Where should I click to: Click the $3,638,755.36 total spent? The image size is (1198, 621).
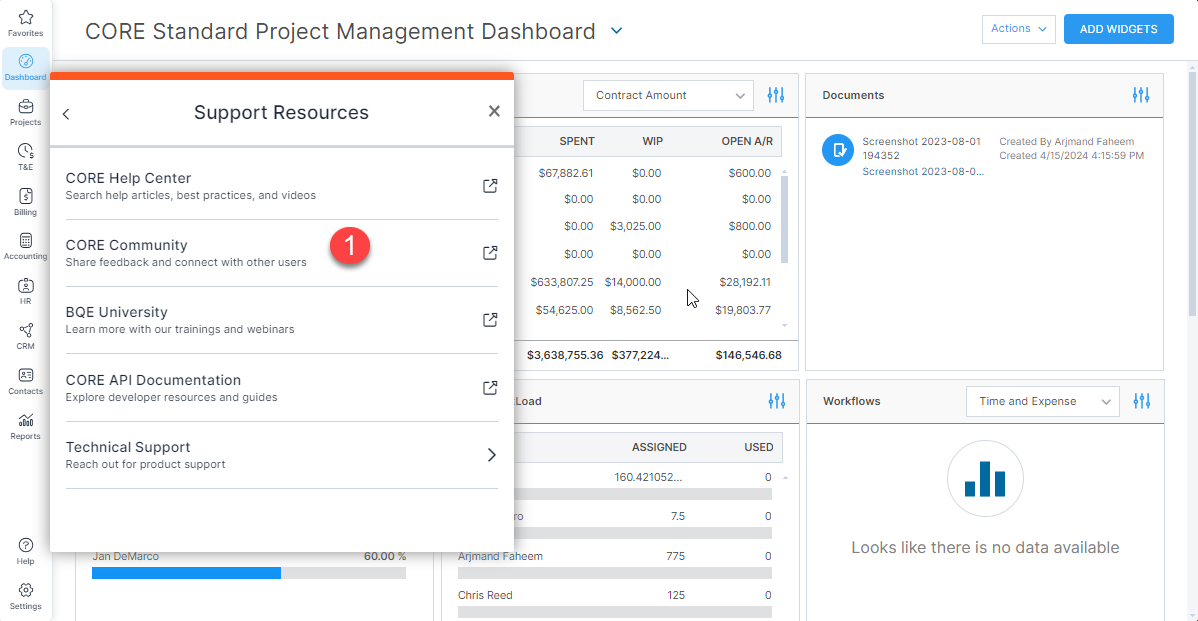pos(565,355)
